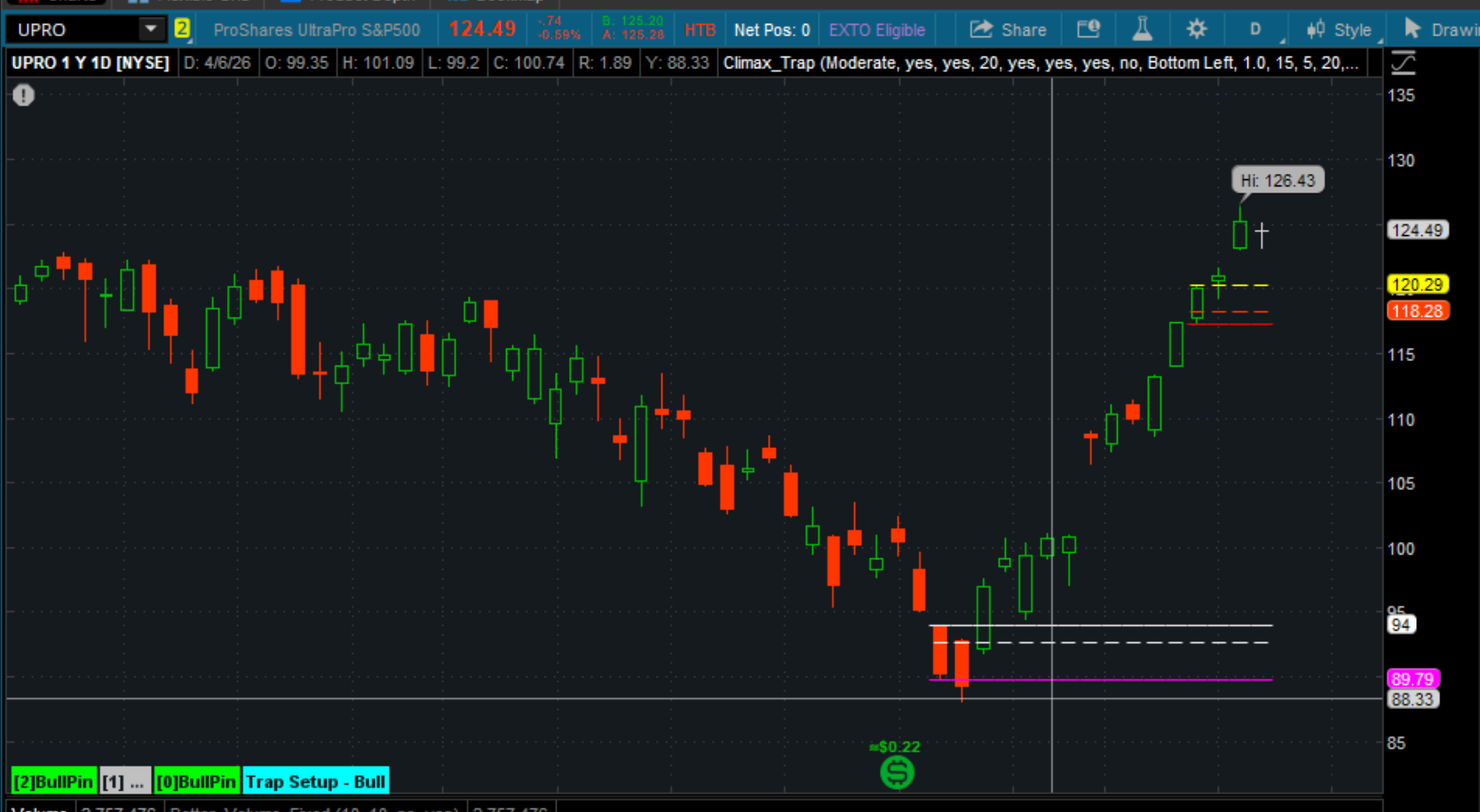Click into the UPRO symbol input field
This screenshot has width=1480, height=812.
75,30
